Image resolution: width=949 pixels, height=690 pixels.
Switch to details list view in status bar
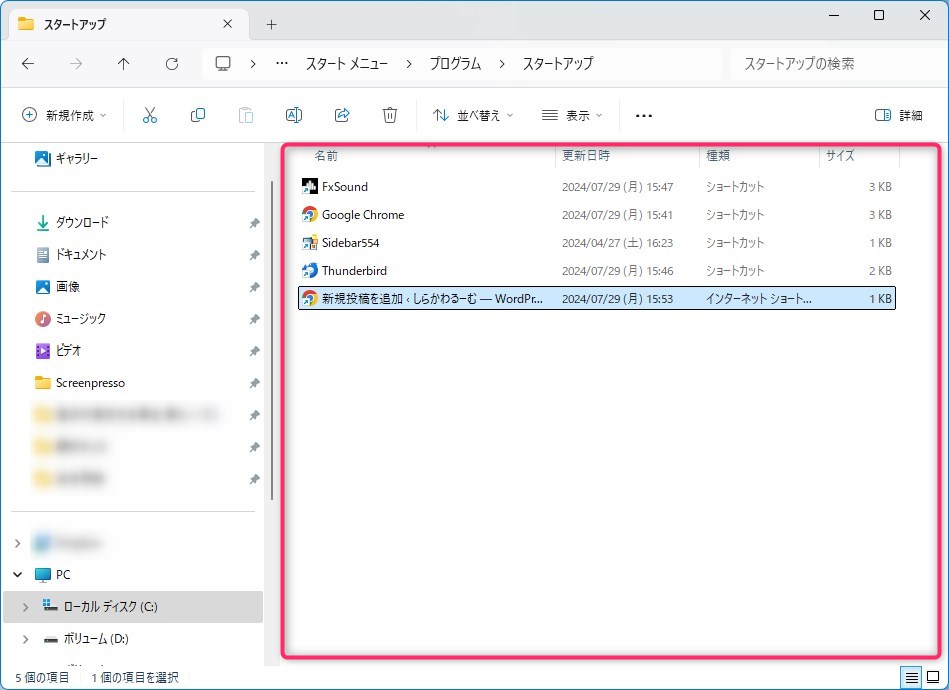point(911,677)
